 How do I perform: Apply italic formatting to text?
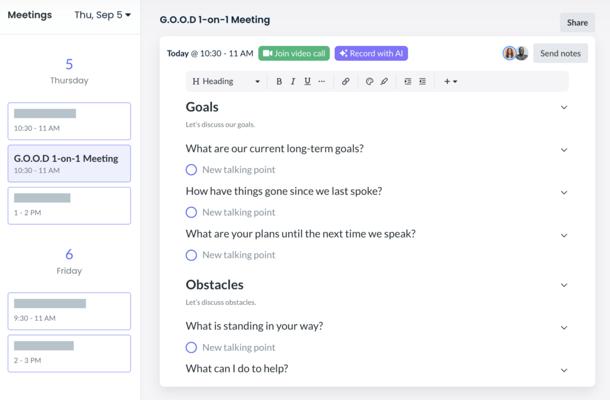[293, 81]
